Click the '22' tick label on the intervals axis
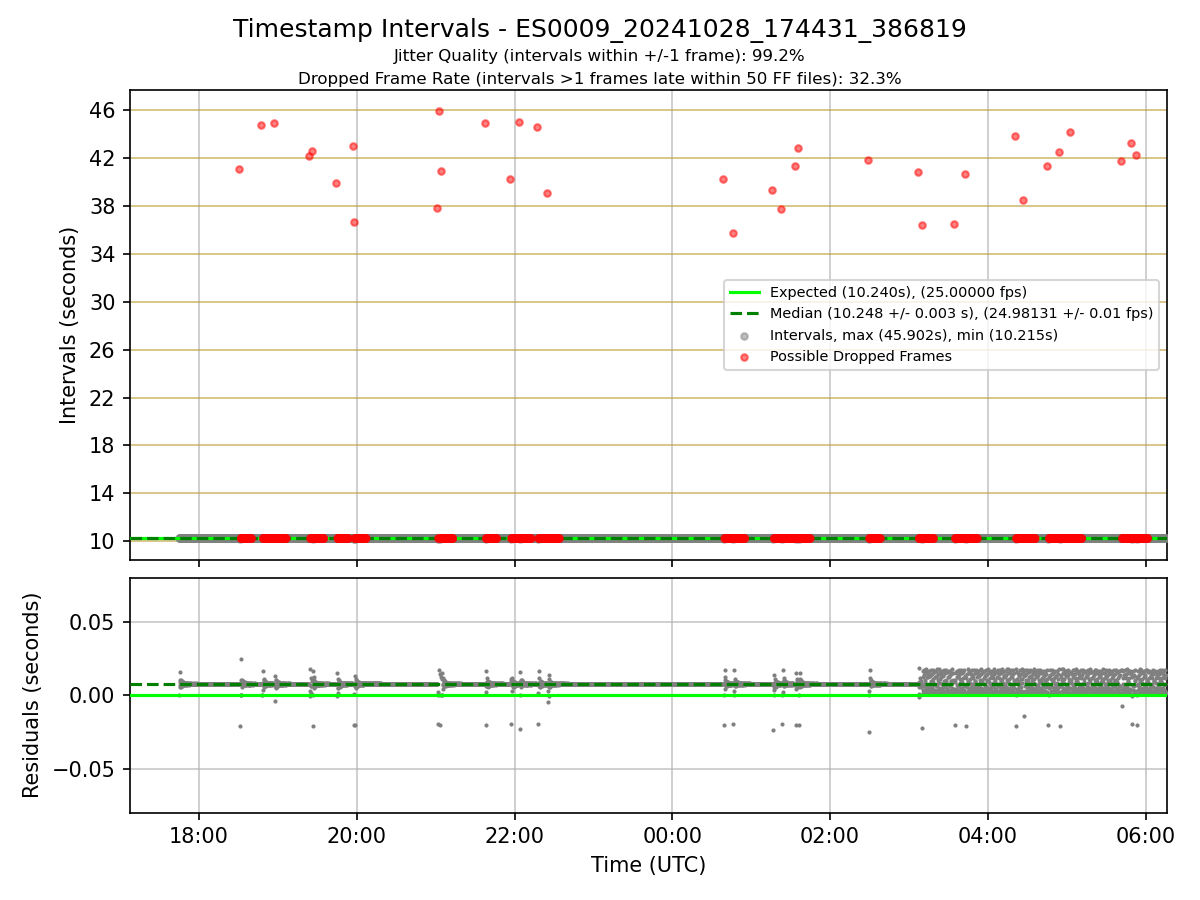The width and height of the screenshot is (1200, 900). pyautogui.click(x=105, y=397)
